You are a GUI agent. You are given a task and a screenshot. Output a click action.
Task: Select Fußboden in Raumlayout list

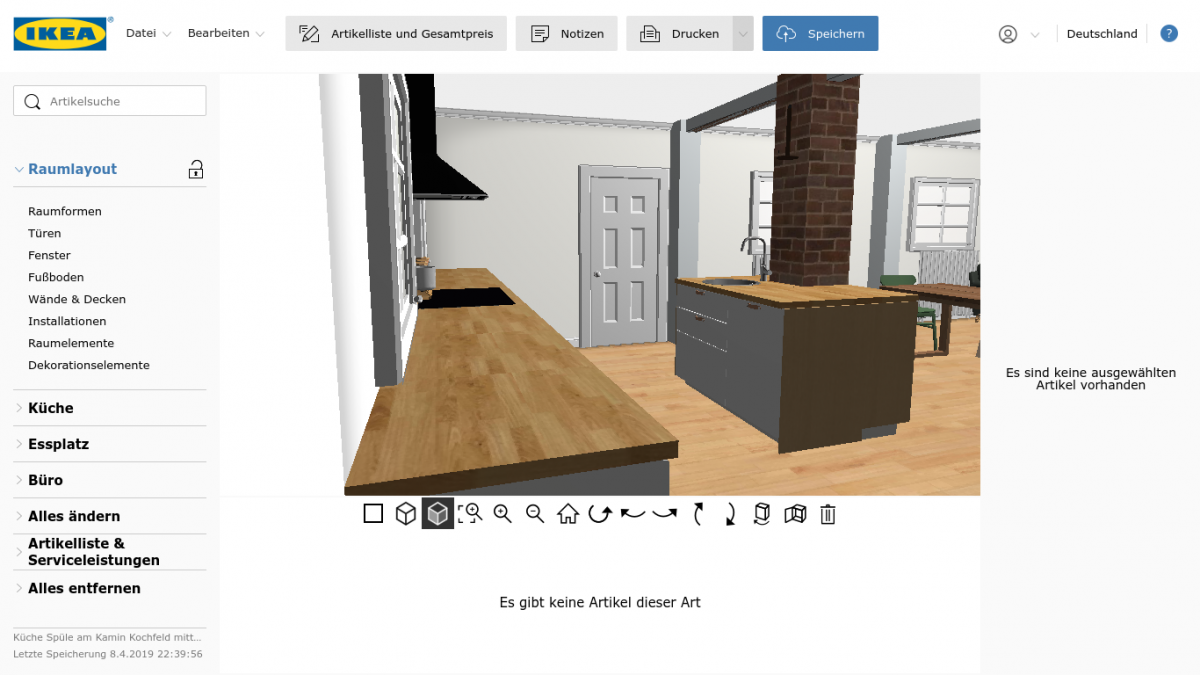(x=56, y=277)
